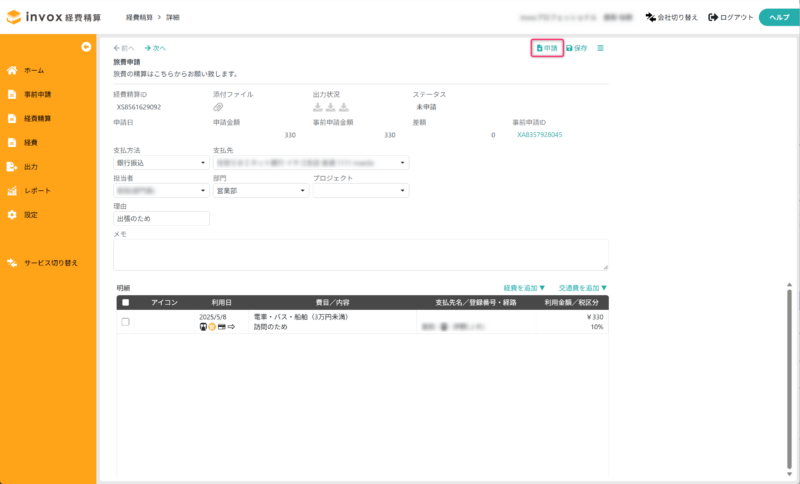Click the 設定 gear icon
Screen dimensions: 800x484
pyautogui.click(x=12, y=215)
